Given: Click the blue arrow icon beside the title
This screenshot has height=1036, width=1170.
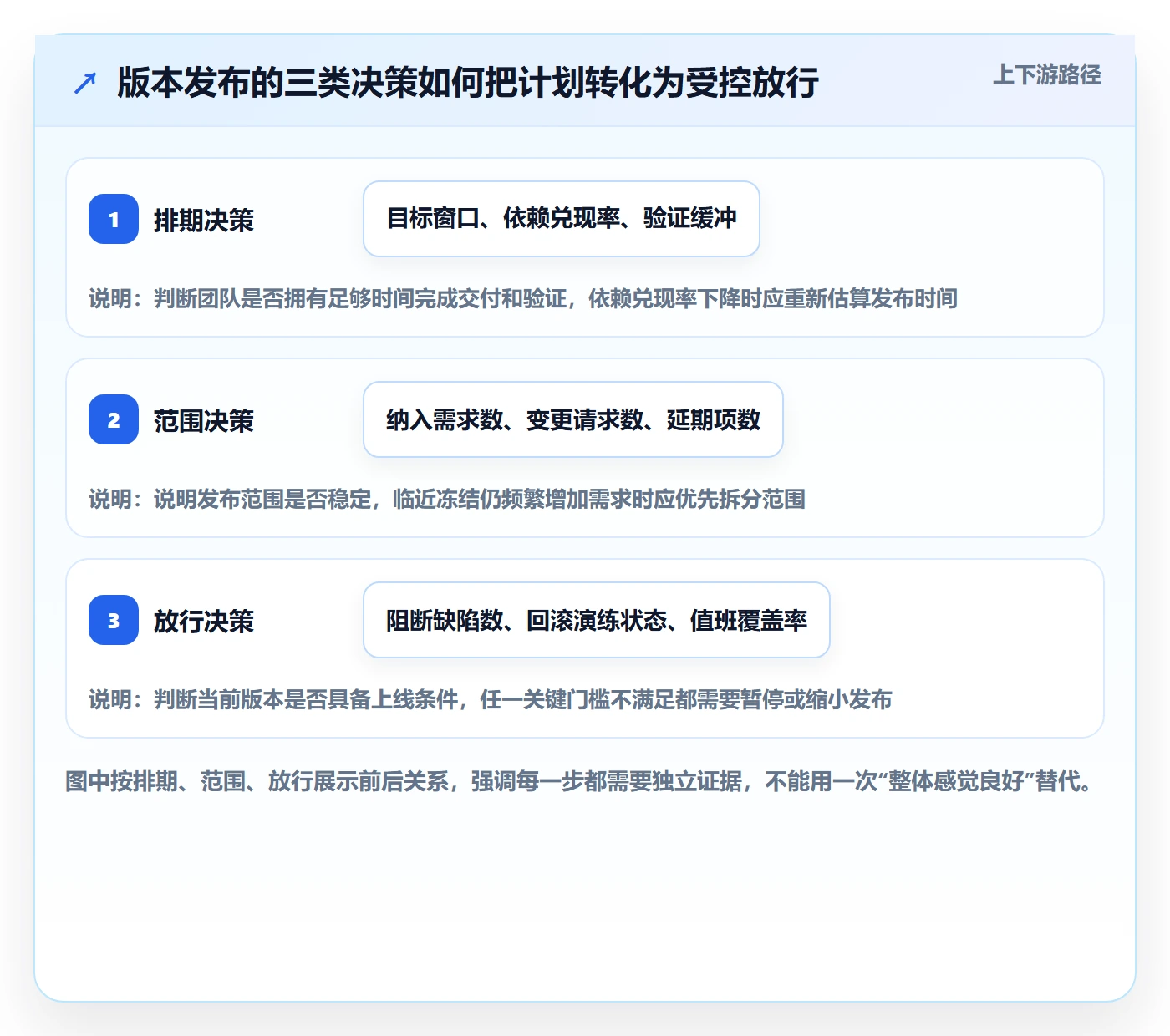Looking at the screenshot, I should 85,83.
